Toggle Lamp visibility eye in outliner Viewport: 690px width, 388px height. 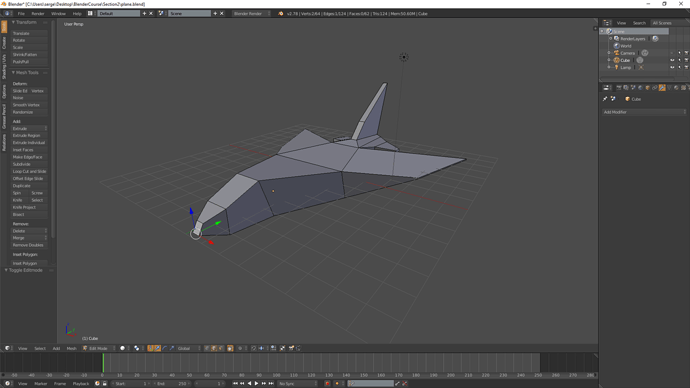point(672,67)
